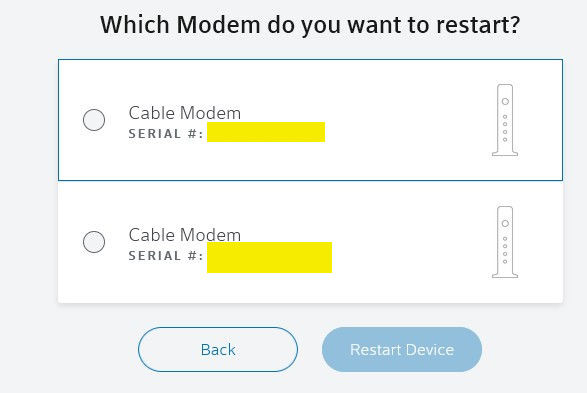Click the "Which Modem do you want to restart?" heading
587x393 pixels.
310,25
